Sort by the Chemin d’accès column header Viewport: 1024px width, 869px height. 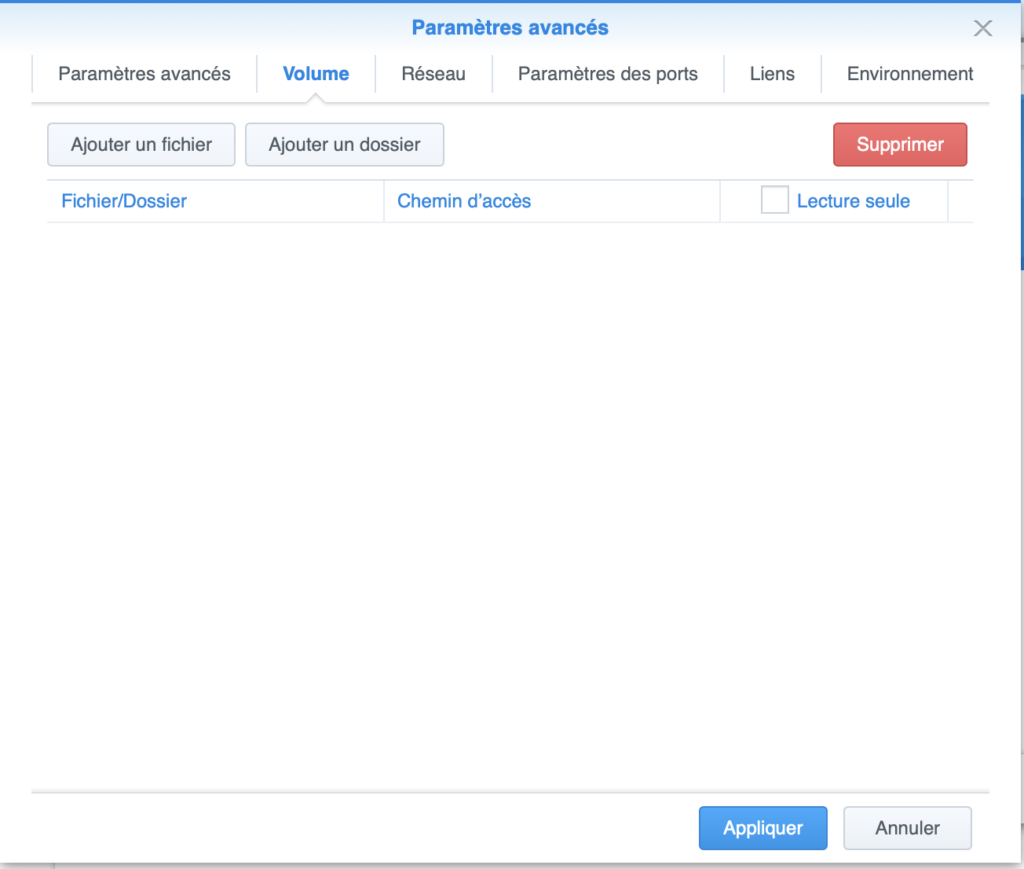(x=552, y=201)
